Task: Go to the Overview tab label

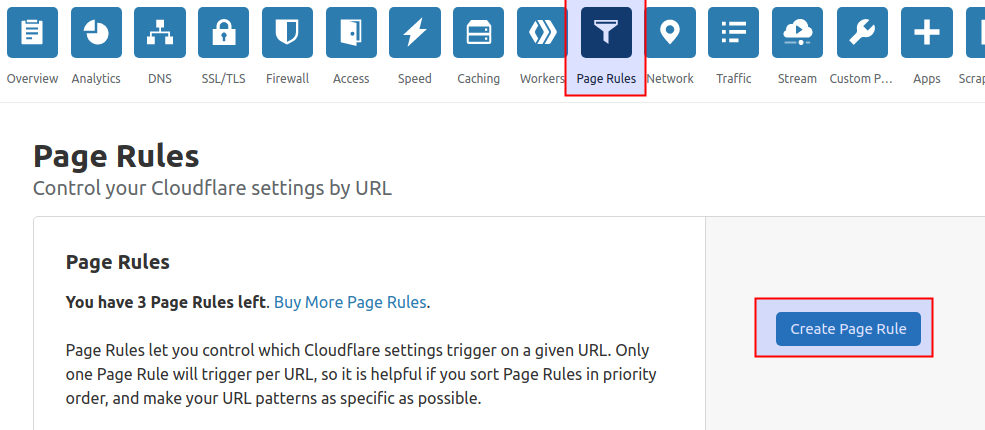Action: coord(32,79)
